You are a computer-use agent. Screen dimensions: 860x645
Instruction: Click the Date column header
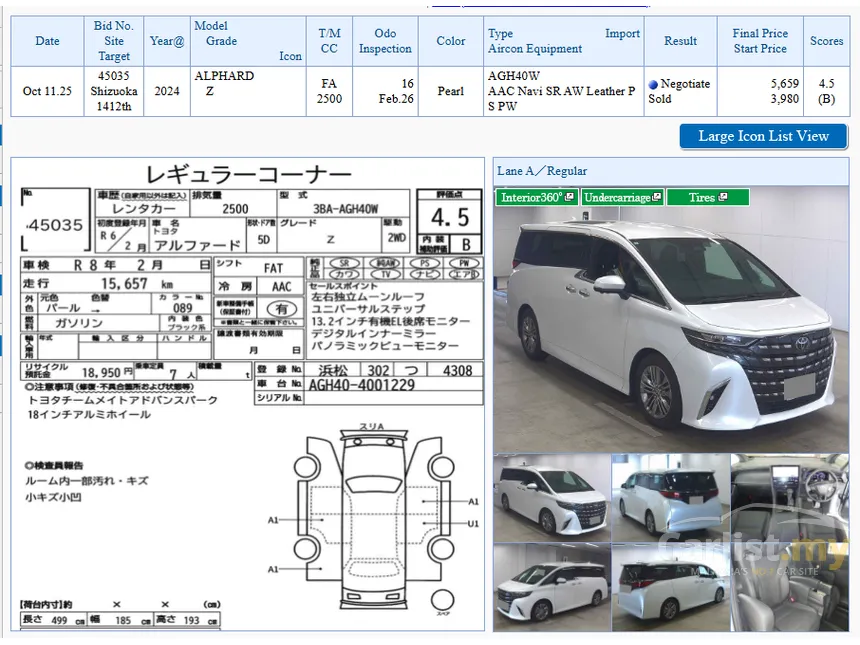(47, 41)
